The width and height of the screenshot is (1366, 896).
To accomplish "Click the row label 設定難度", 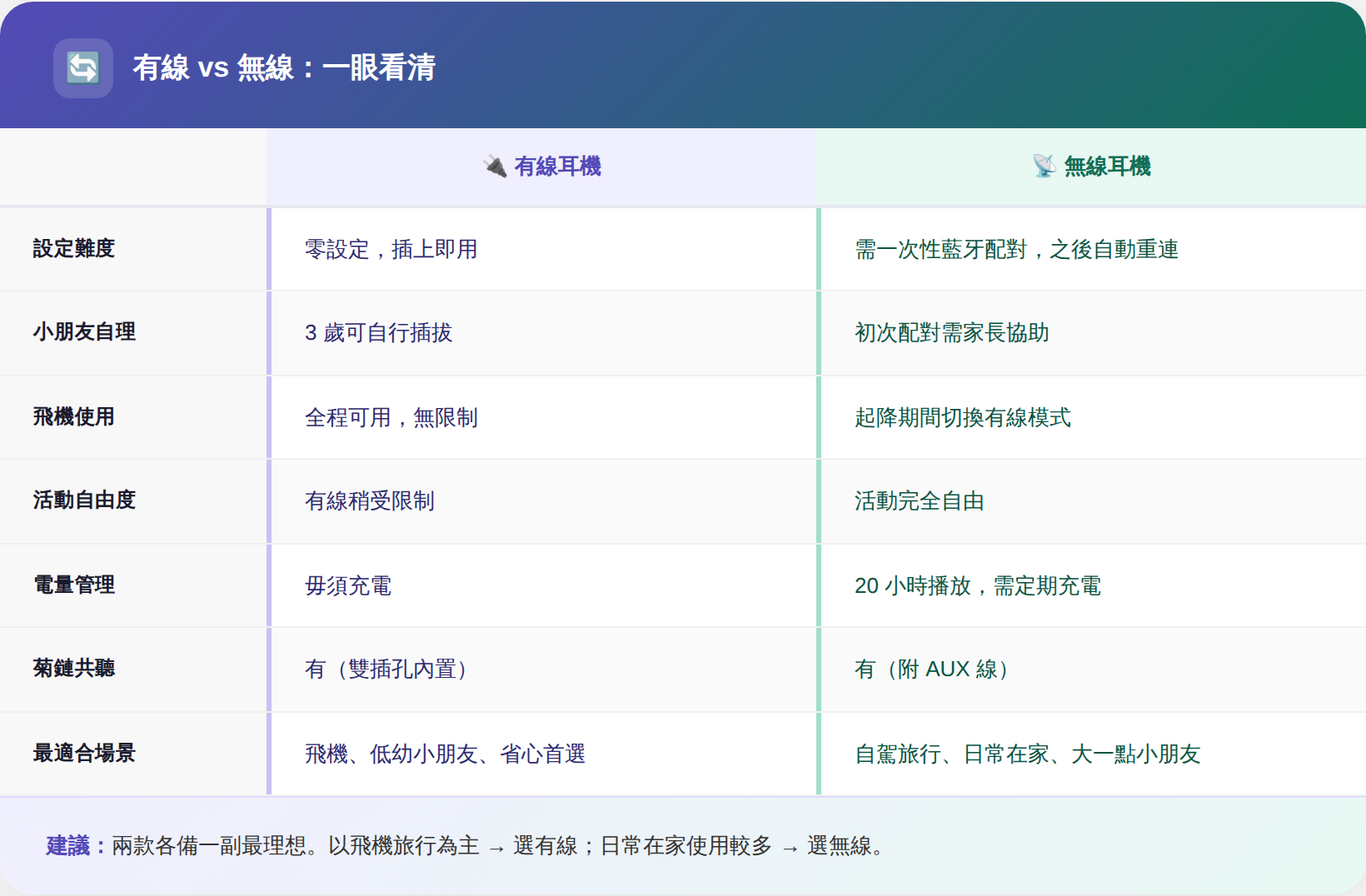I will [74, 248].
